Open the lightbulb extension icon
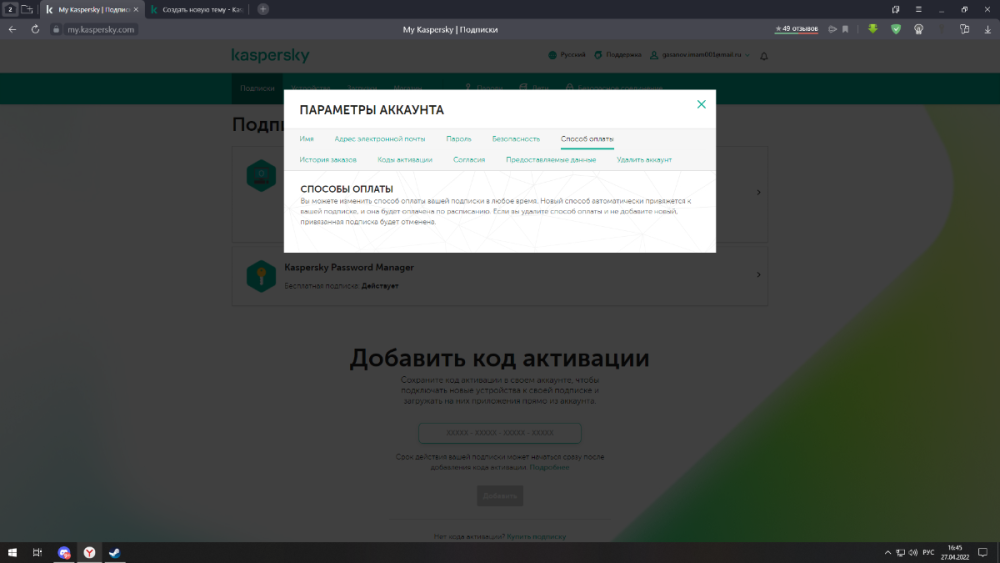This screenshot has height=563, width=1000. (x=919, y=29)
